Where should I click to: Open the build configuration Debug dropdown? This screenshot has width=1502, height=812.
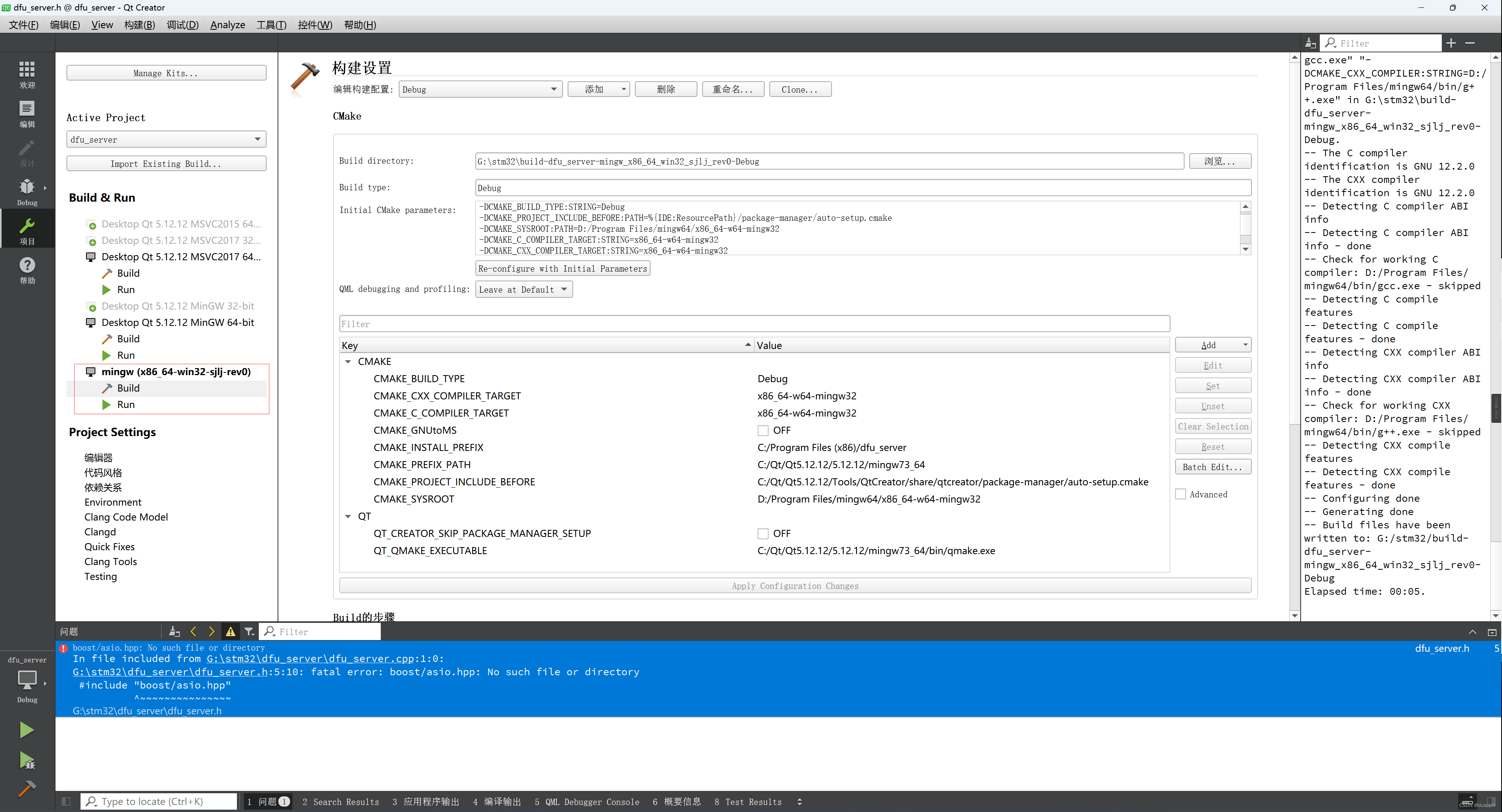pyautogui.click(x=480, y=89)
